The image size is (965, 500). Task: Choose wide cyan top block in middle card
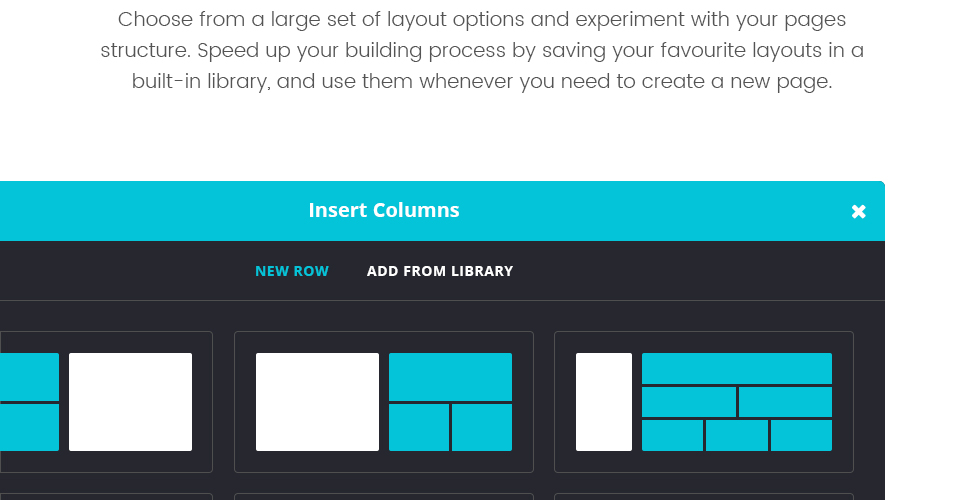pos(450,376)
